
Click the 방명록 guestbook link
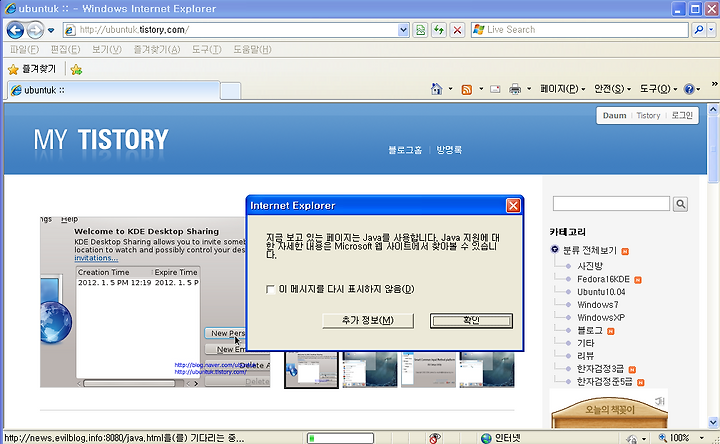(449, 150)
